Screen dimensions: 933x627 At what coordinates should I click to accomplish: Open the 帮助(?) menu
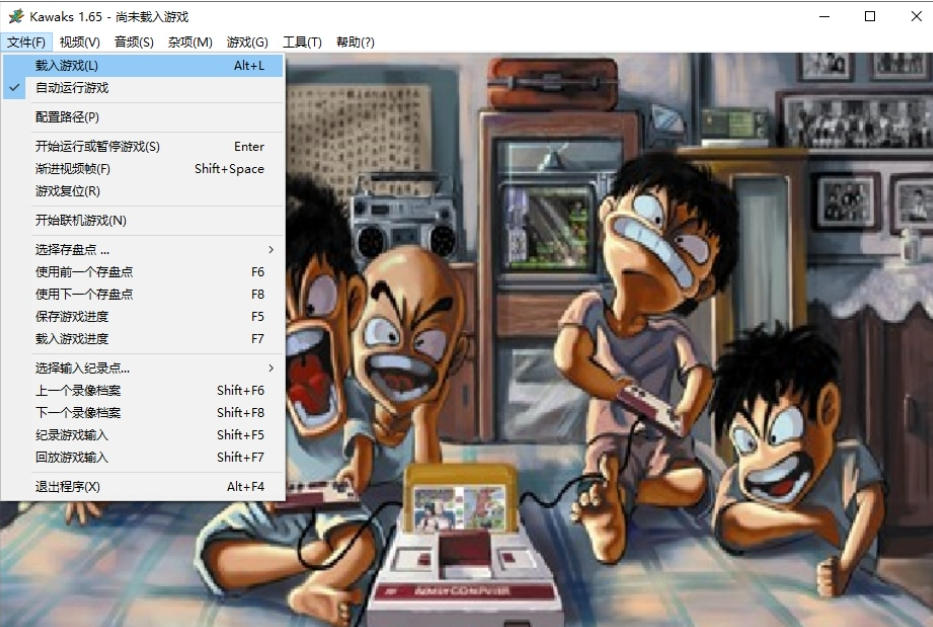click(x=355, y=42)
